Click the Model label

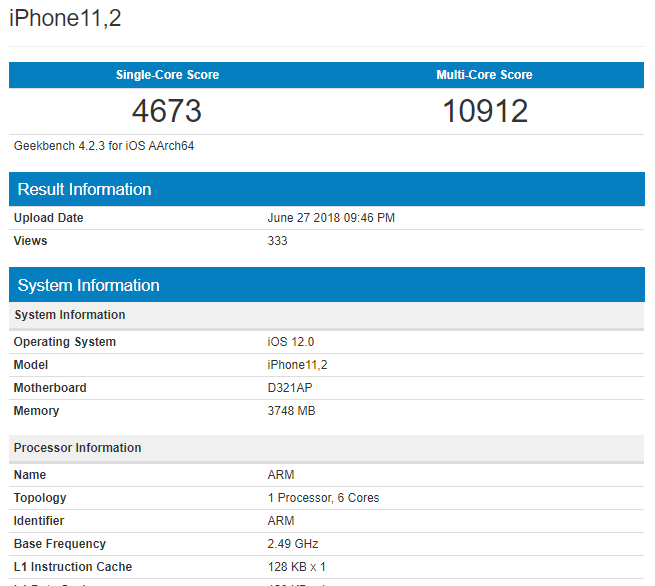point(31,365)
